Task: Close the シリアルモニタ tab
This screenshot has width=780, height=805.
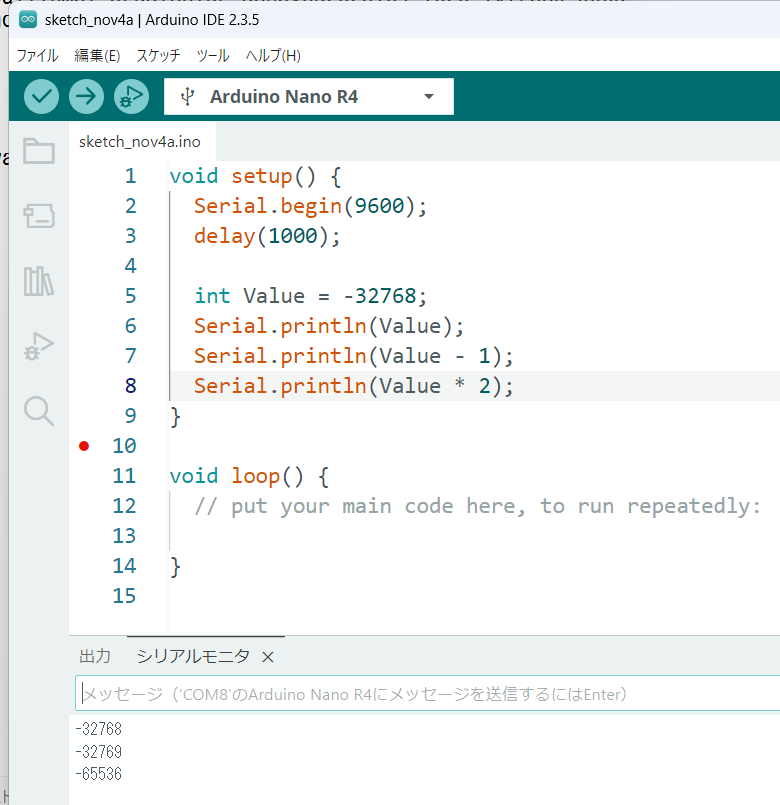Action: 267,656
